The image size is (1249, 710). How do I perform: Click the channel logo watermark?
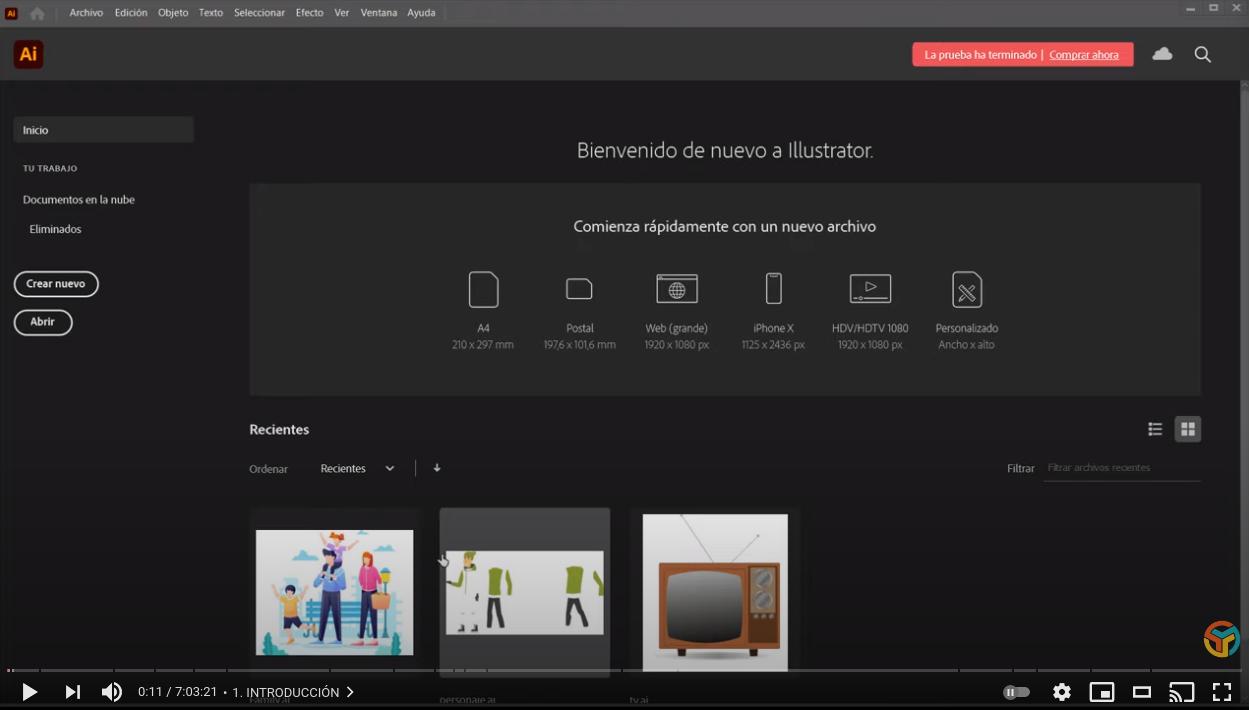[1221, 639]
